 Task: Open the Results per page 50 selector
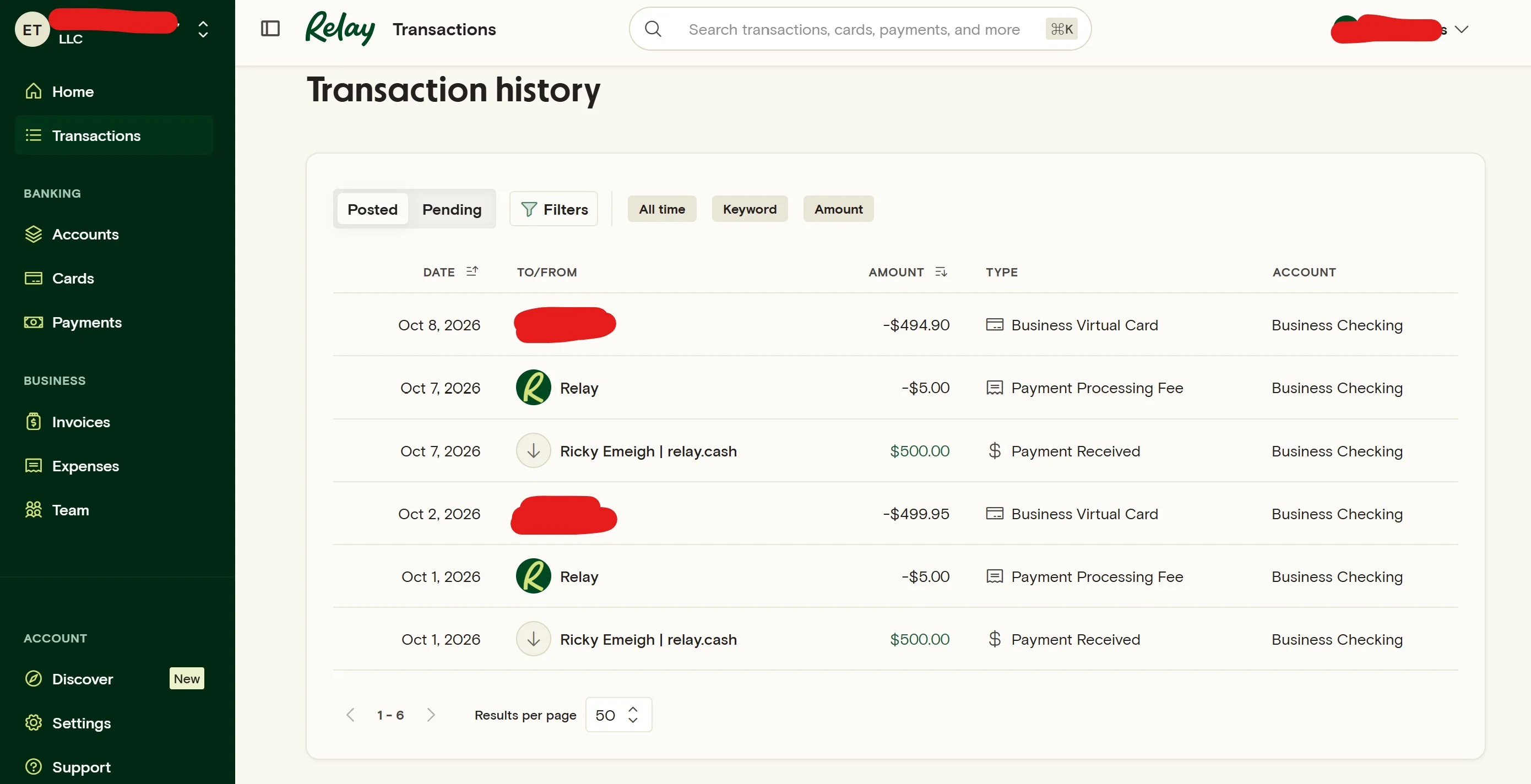(x=618, y=715)
